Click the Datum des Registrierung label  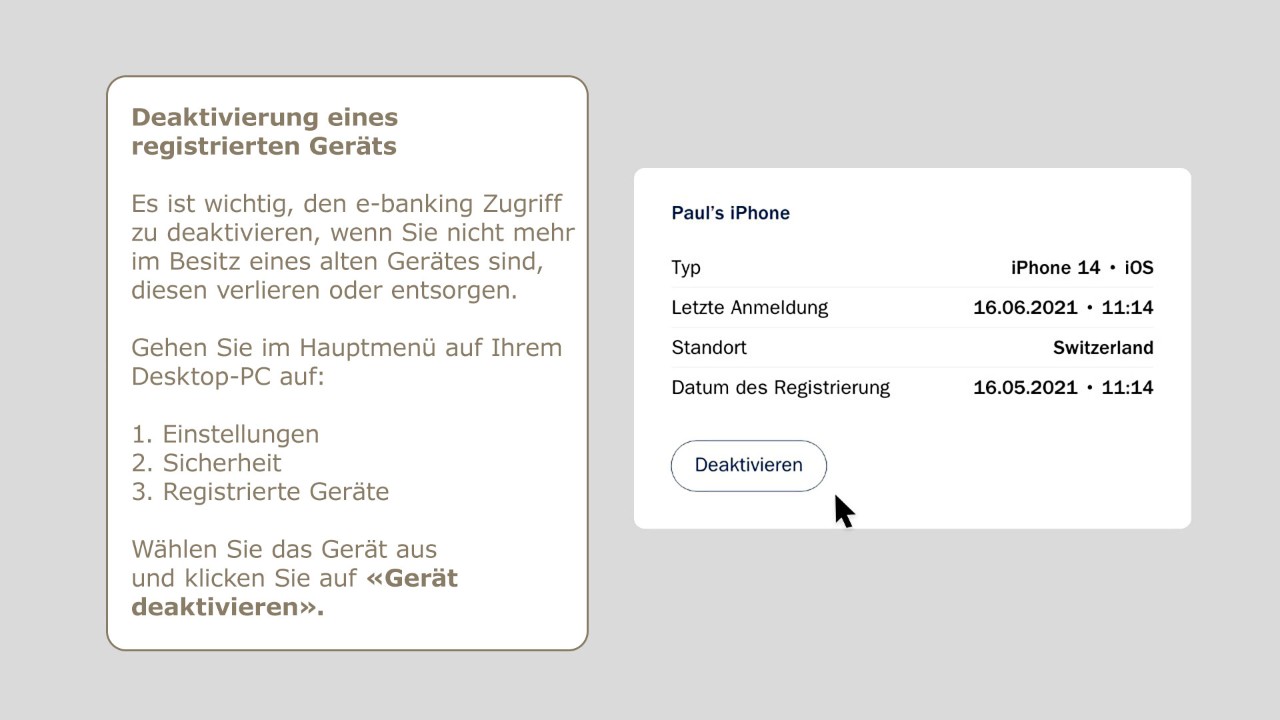[780, 388]
